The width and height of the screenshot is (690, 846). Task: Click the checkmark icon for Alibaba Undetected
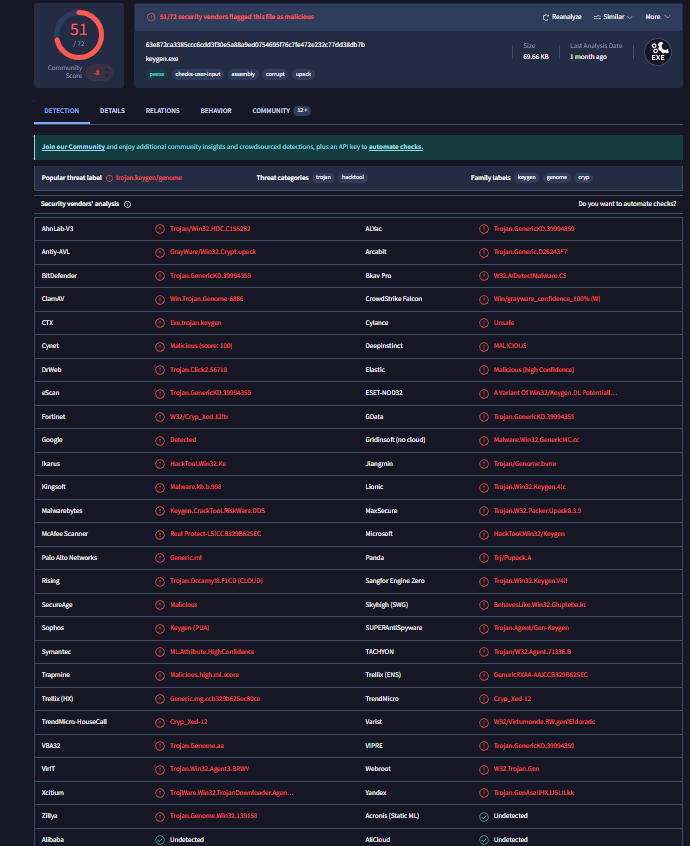pyautogui.click(x=160, y=840)
